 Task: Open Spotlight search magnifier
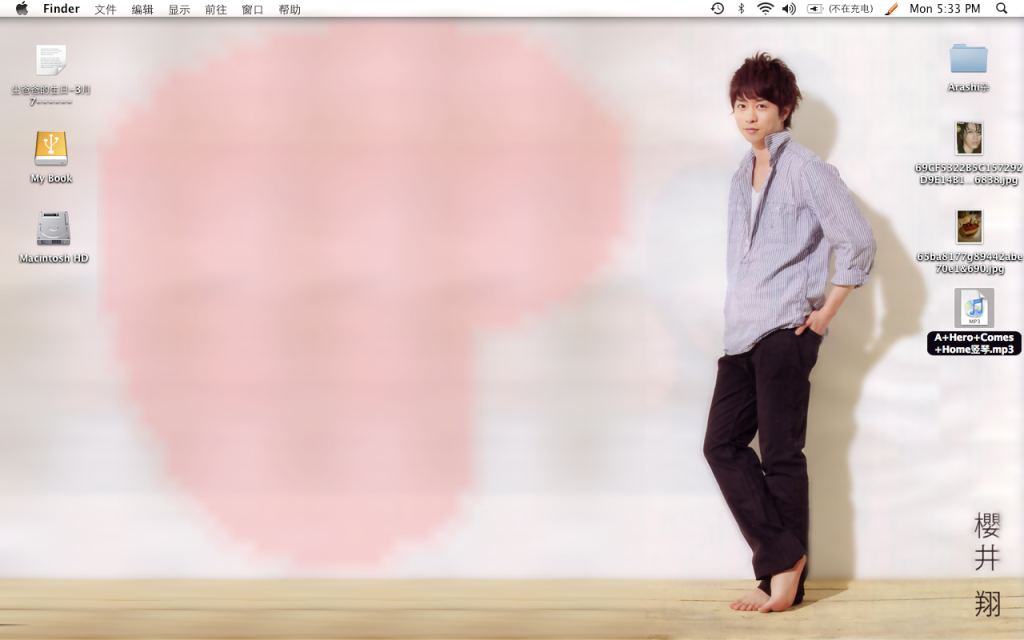point(1002,9)
